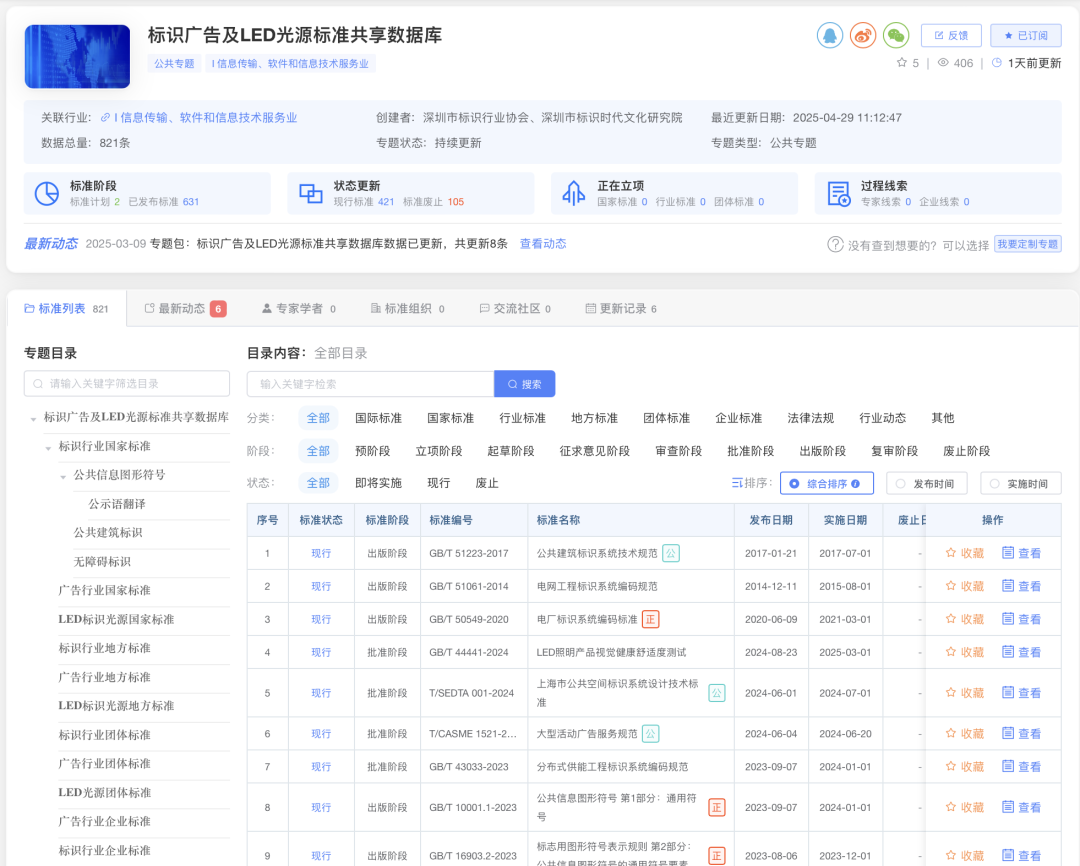Click the directory filter input field
Viewport: 1080px width, 866px height.
tap(126, 383)
